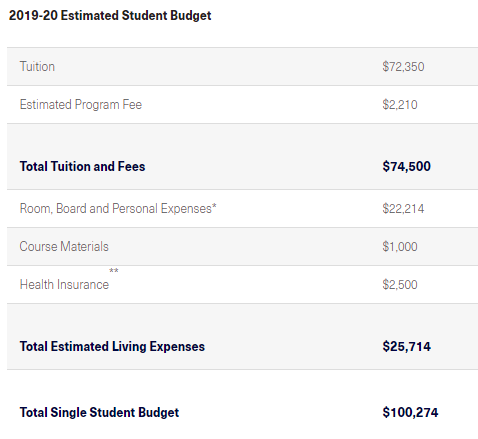This screenshot has height=439, width=478.
Task: Click the double asterisk footnote marker
Action: pos(114,270)
